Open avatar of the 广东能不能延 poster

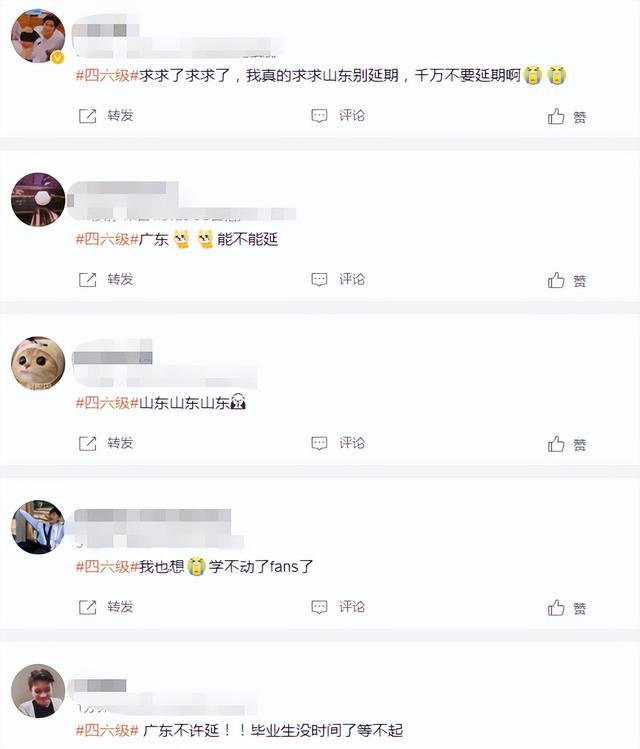tap(38, 199)
